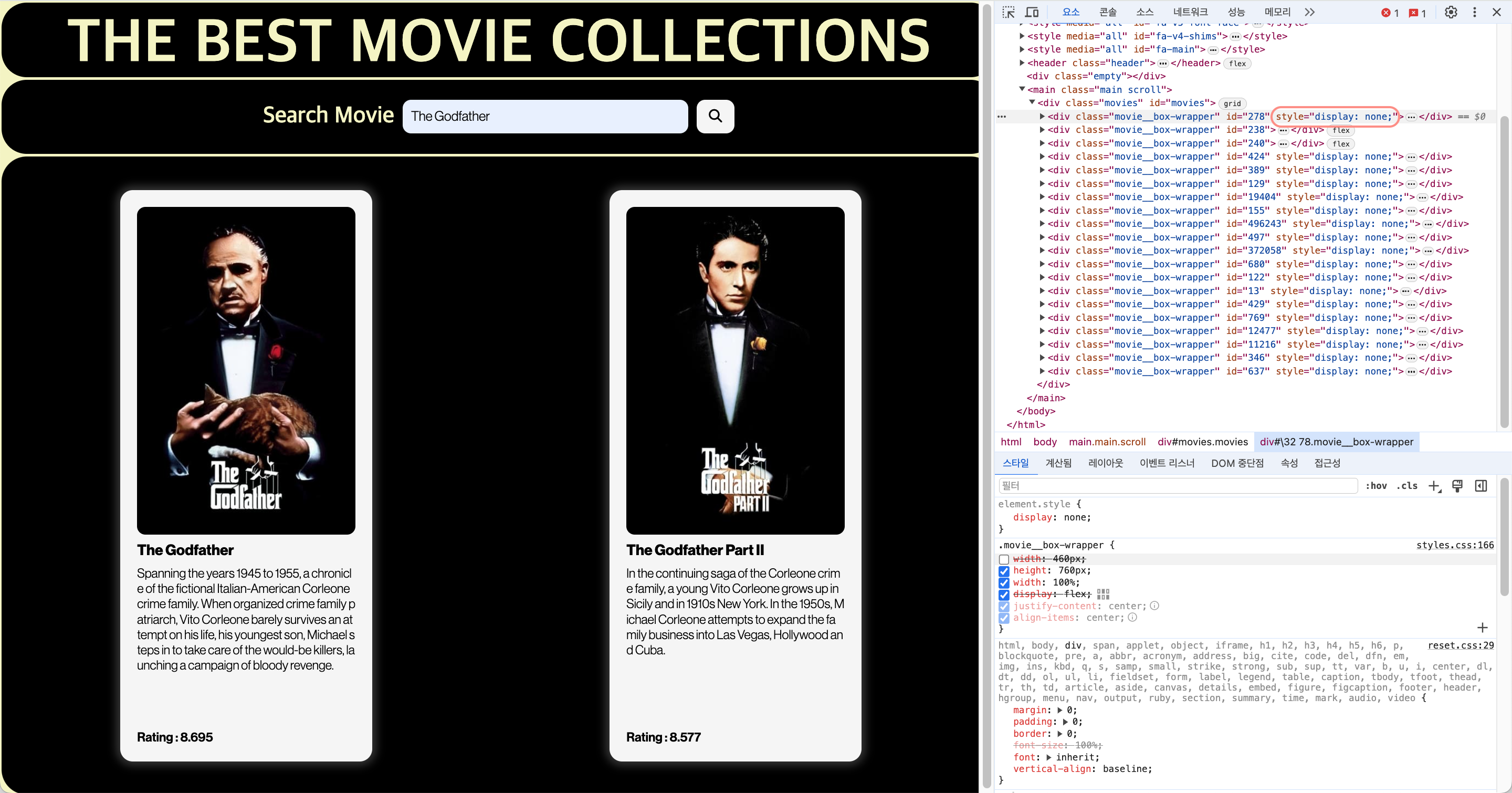
Task: Expand the margin shorthand in reset.css rule
Action: (x=1060, y=710)
